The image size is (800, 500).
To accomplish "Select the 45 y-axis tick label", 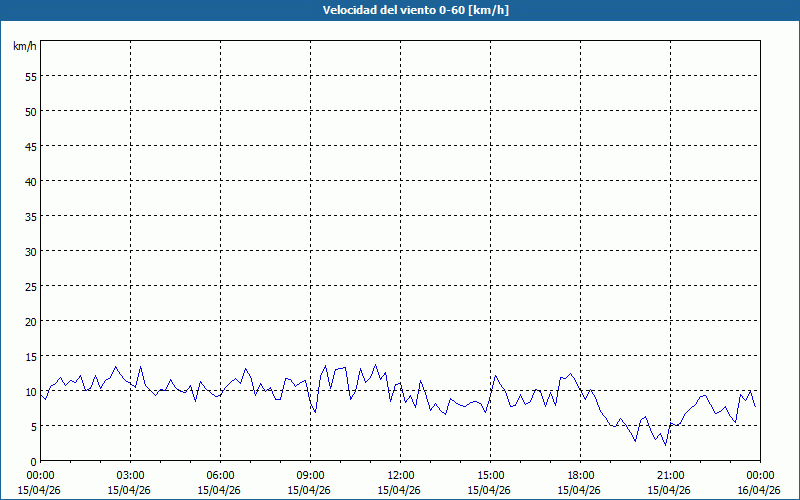I will click(30, 146).
